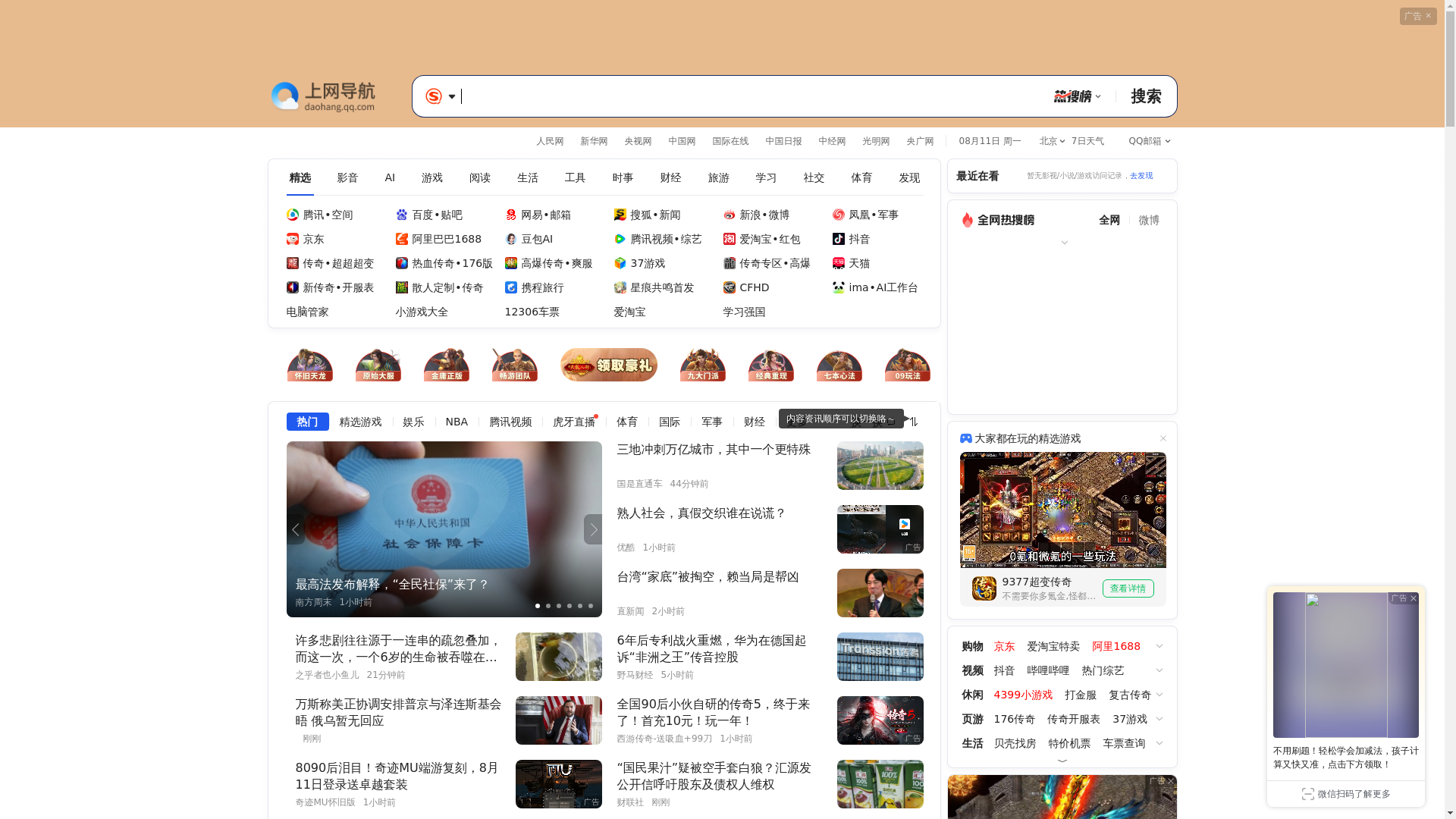This screenshot has height=819, width=1456.
Task: Click the NetEase icon beside 网易•邮箱
Action: pyautogui.click(x=511, y=215)
